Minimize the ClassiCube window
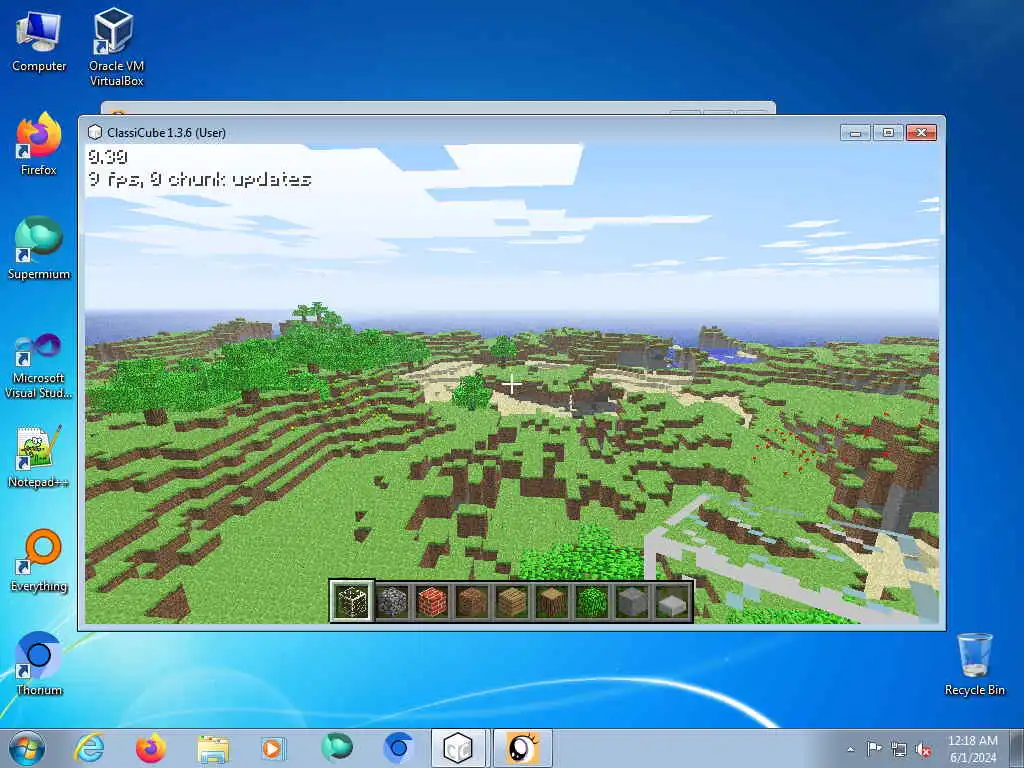The height and width of the screenshot is (768, 1024). click(x=855, y=133)
